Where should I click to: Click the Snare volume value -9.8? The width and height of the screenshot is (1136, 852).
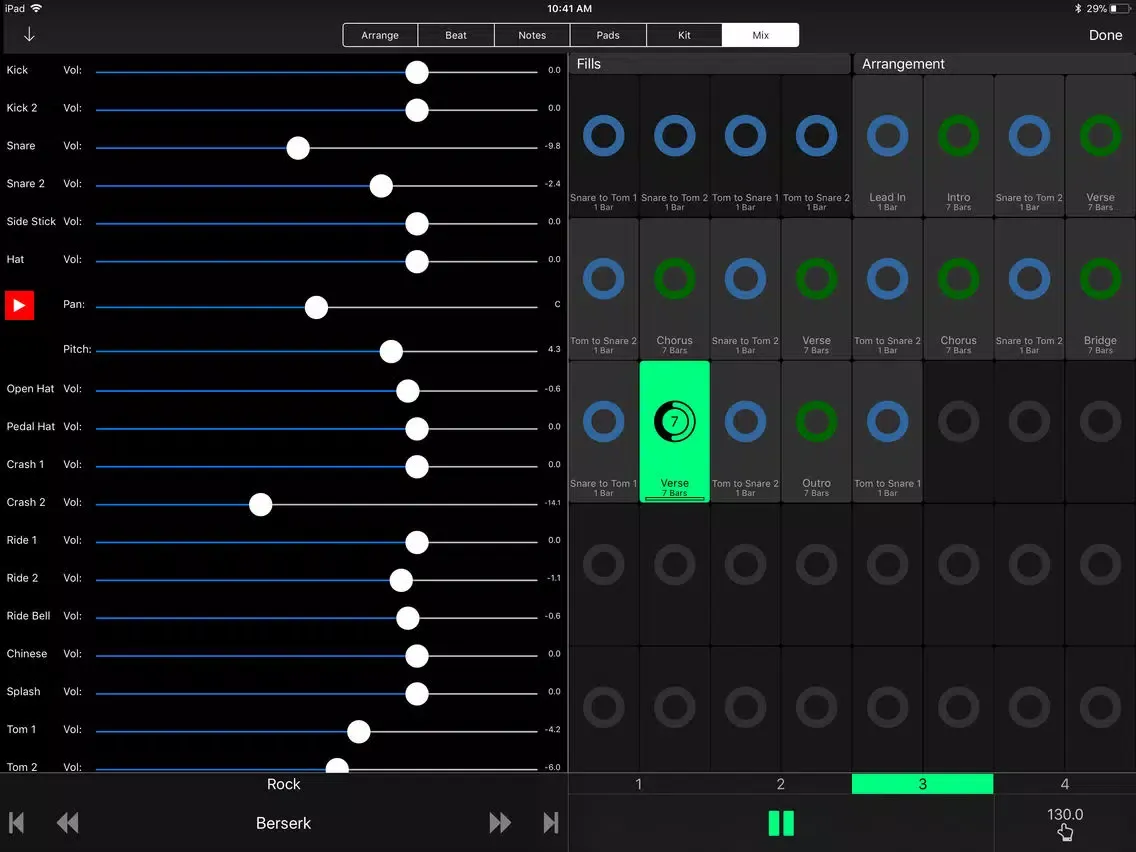(553, 146)
